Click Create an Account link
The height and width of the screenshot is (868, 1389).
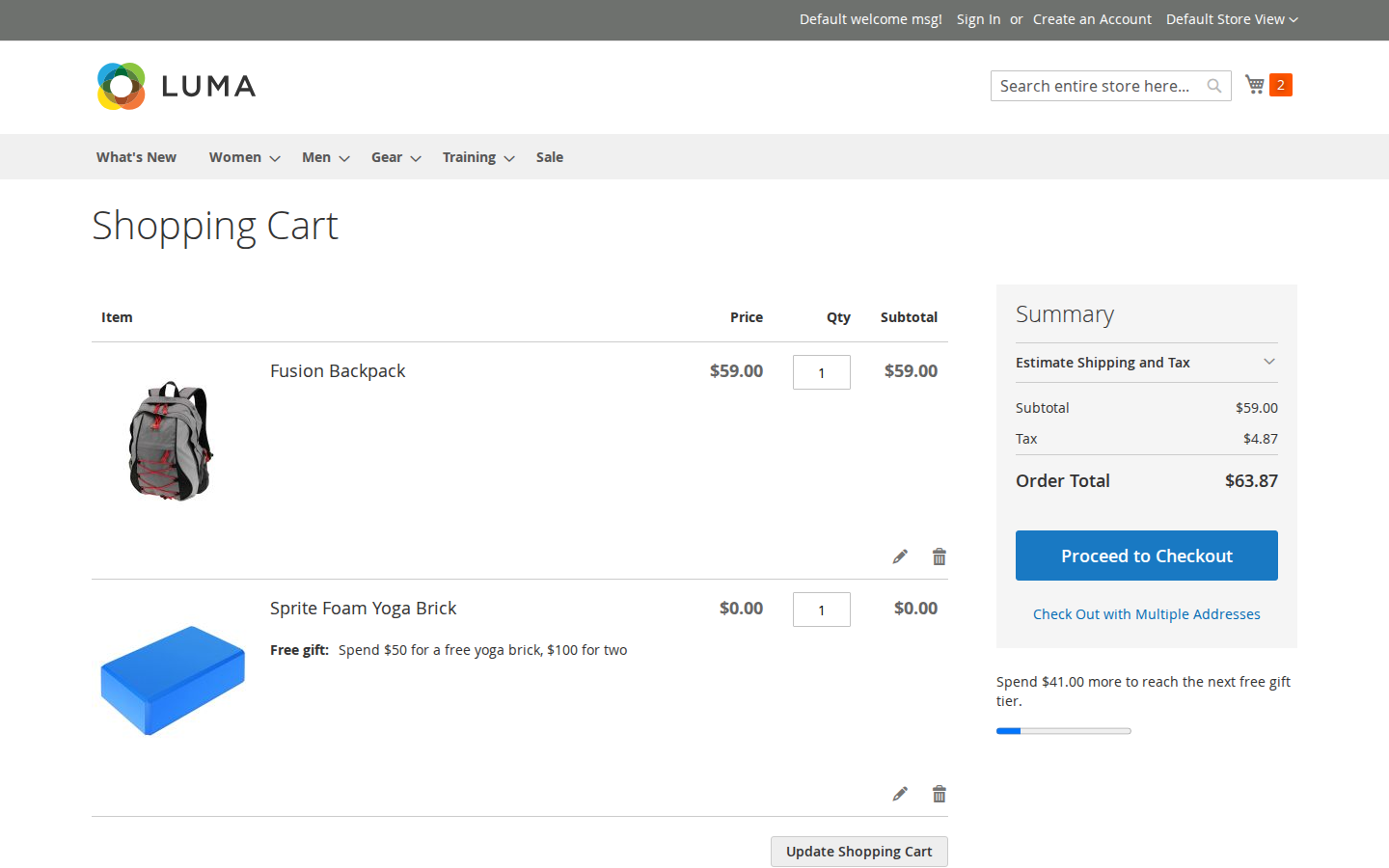point(1092,19)
